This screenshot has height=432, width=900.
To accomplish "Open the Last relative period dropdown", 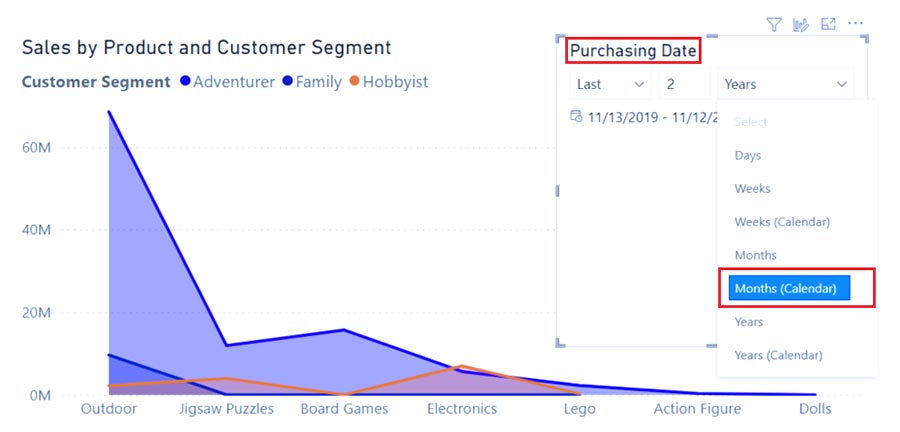I will pyautogui.click(x=612, y=84).
